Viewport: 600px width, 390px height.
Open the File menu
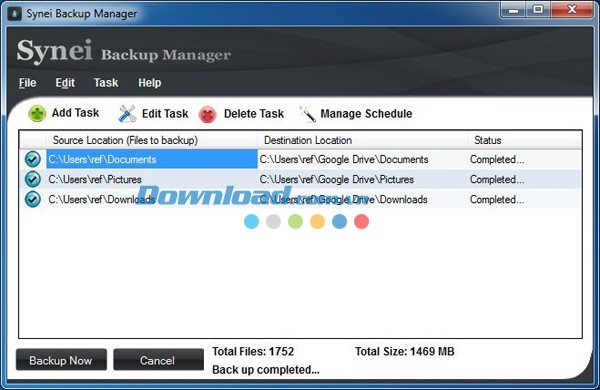[x=28, y=83]
